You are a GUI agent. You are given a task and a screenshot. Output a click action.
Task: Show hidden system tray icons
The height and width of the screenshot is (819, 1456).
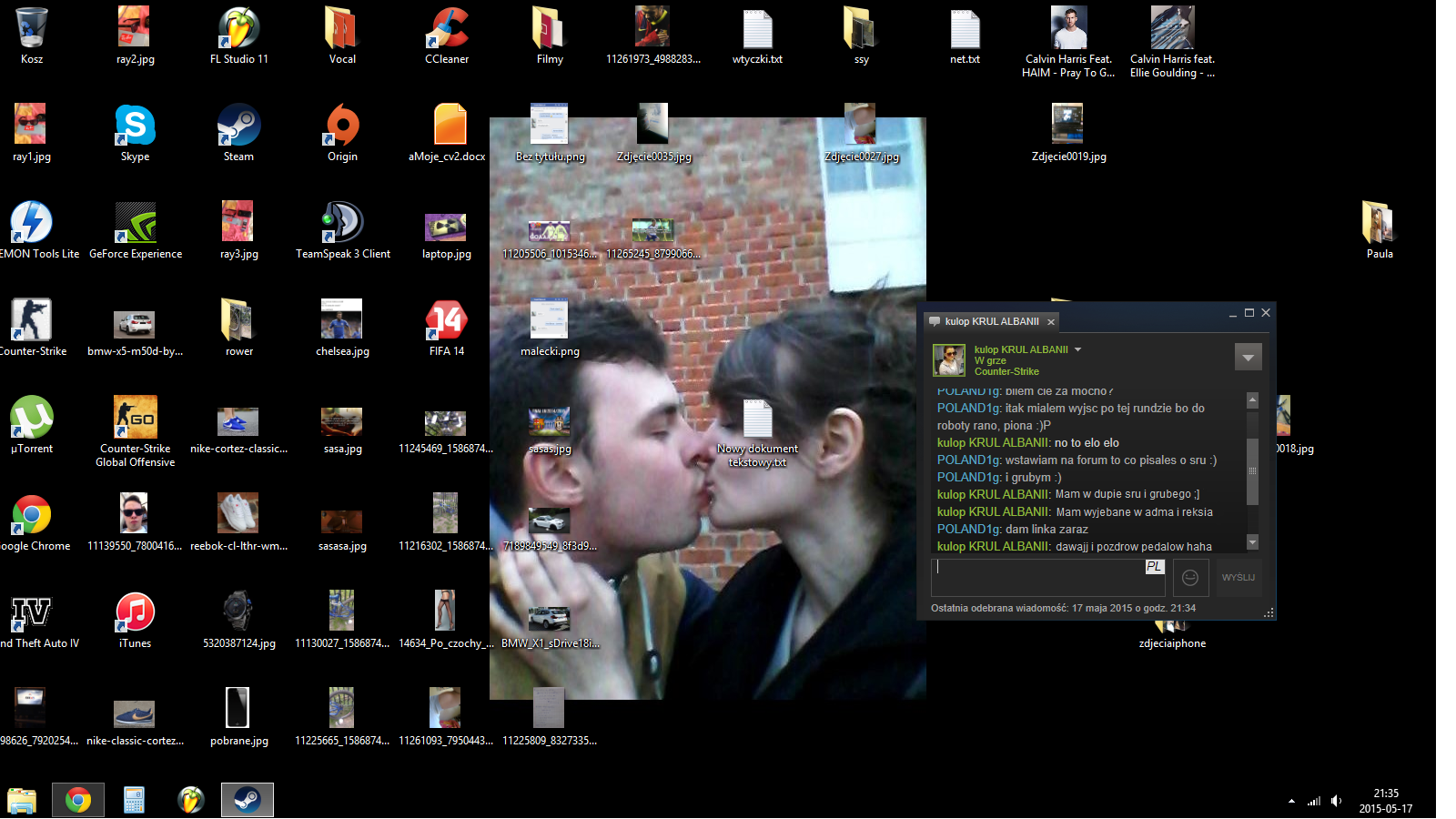pos(1291,801)
